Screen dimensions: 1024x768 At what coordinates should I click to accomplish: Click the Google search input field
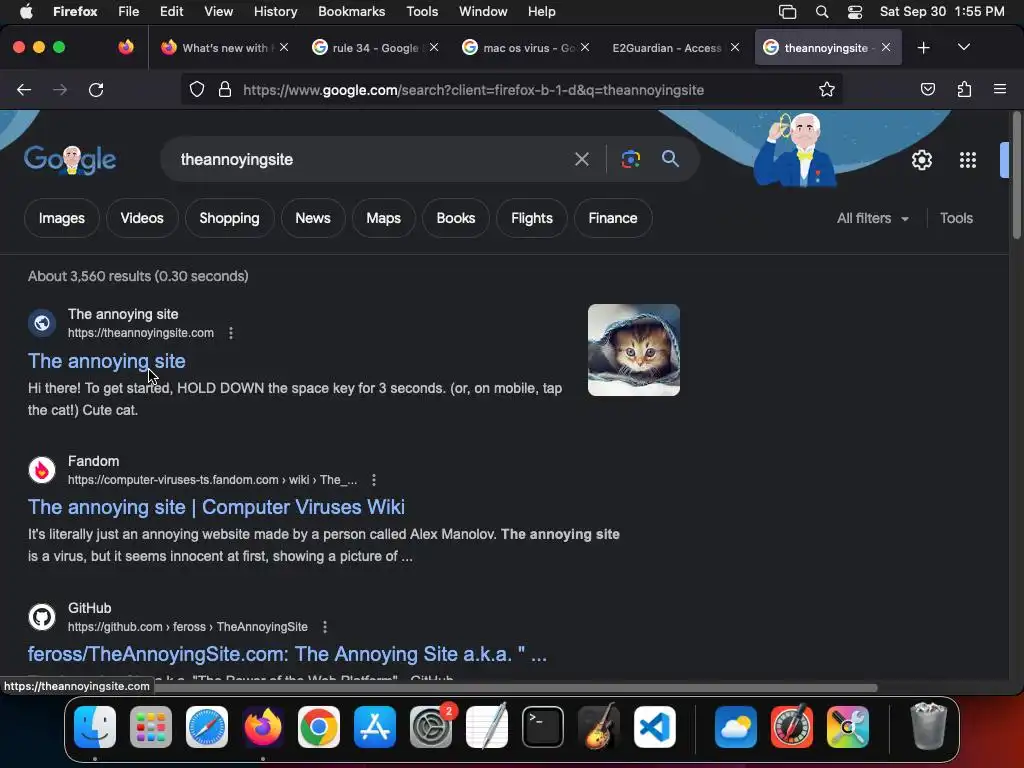click(x=372, y=159)
